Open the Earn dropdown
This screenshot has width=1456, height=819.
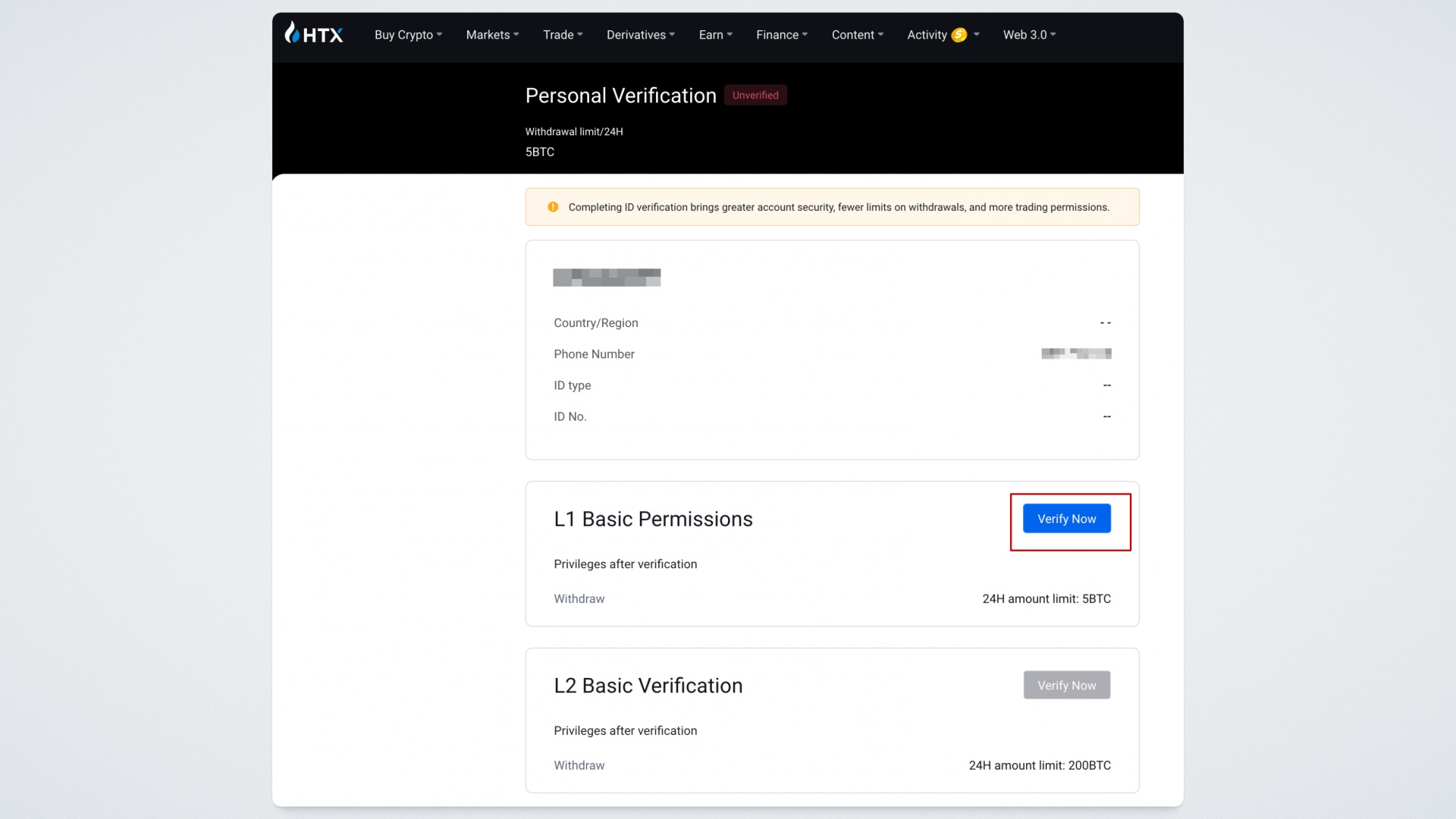(715, 35)
